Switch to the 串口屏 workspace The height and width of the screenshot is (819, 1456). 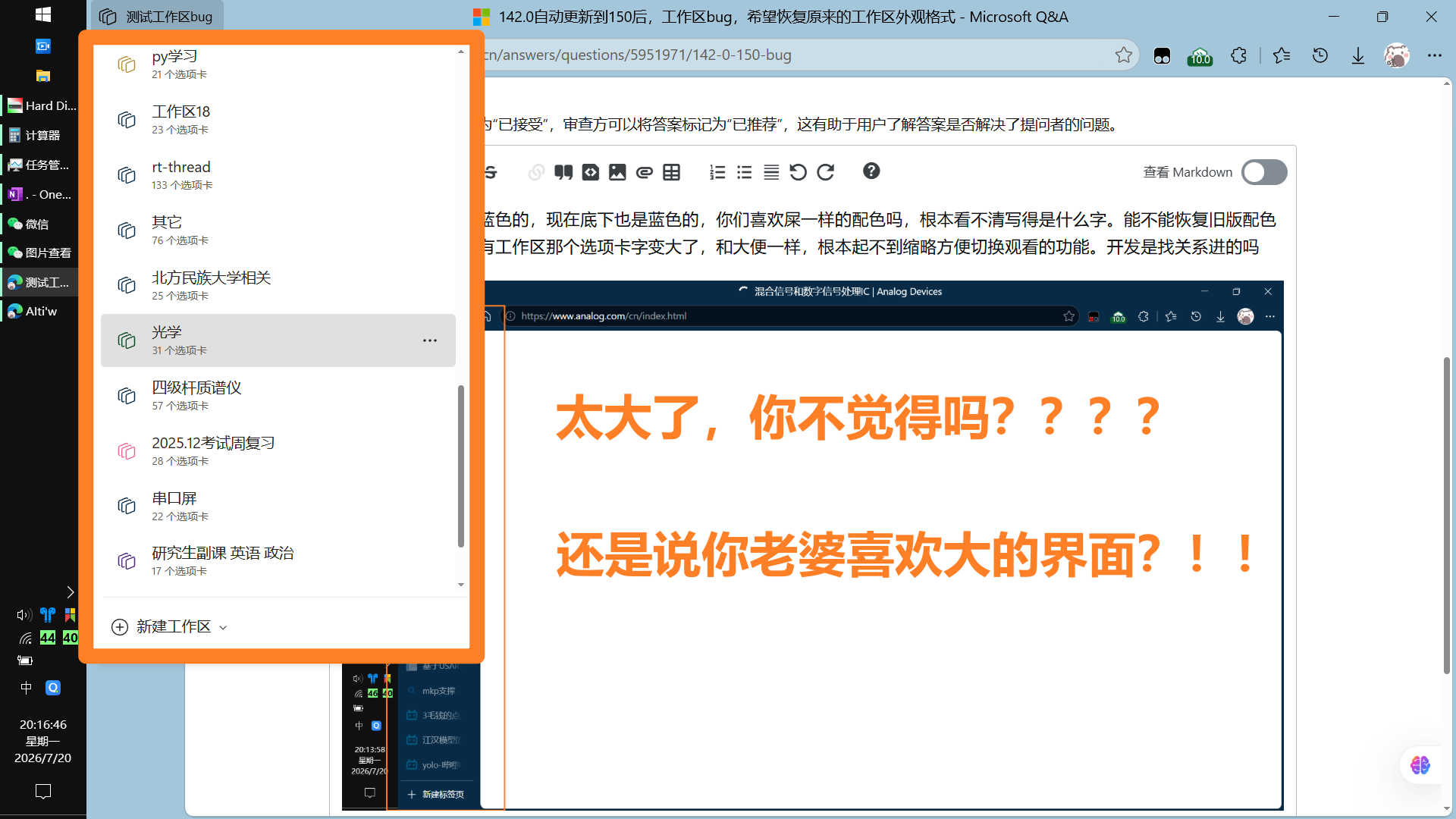278,507
